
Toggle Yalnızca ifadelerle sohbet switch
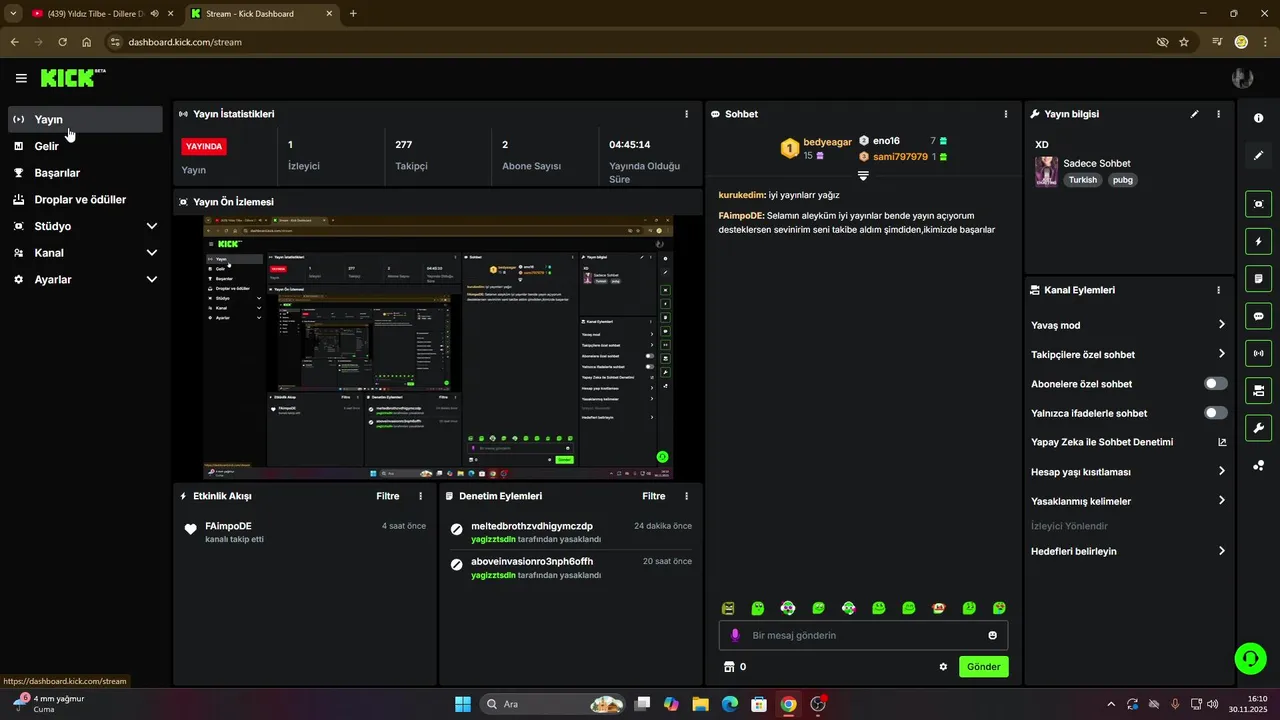coord(1216,413)
